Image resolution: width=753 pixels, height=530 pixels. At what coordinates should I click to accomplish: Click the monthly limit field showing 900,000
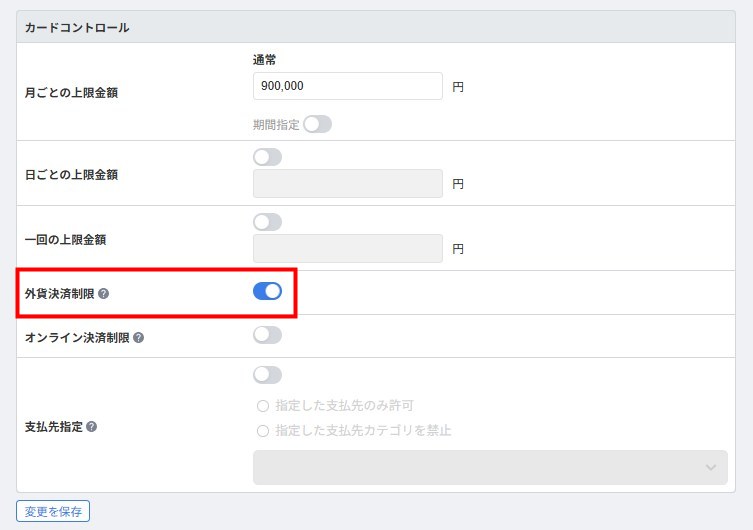[348, 86]
